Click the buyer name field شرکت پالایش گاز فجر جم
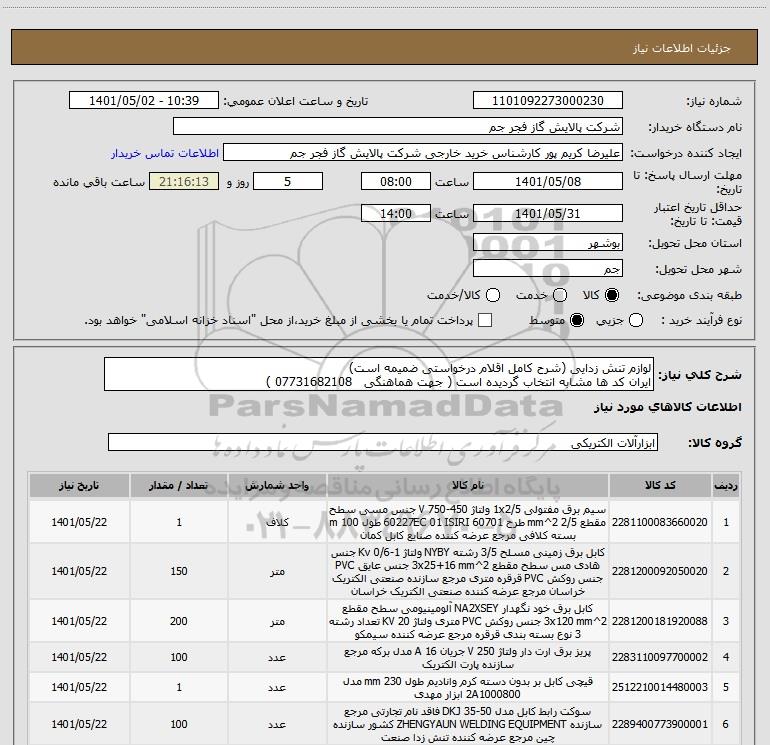The image size is (770, 745). (x=398, y=127)
